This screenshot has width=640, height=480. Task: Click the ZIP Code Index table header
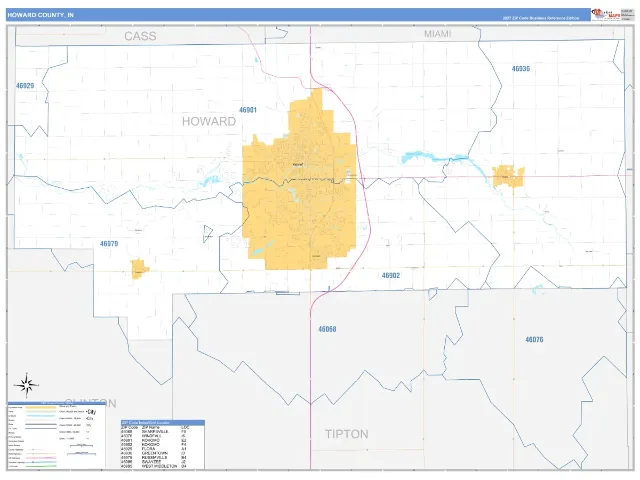[x=163, y=422]
